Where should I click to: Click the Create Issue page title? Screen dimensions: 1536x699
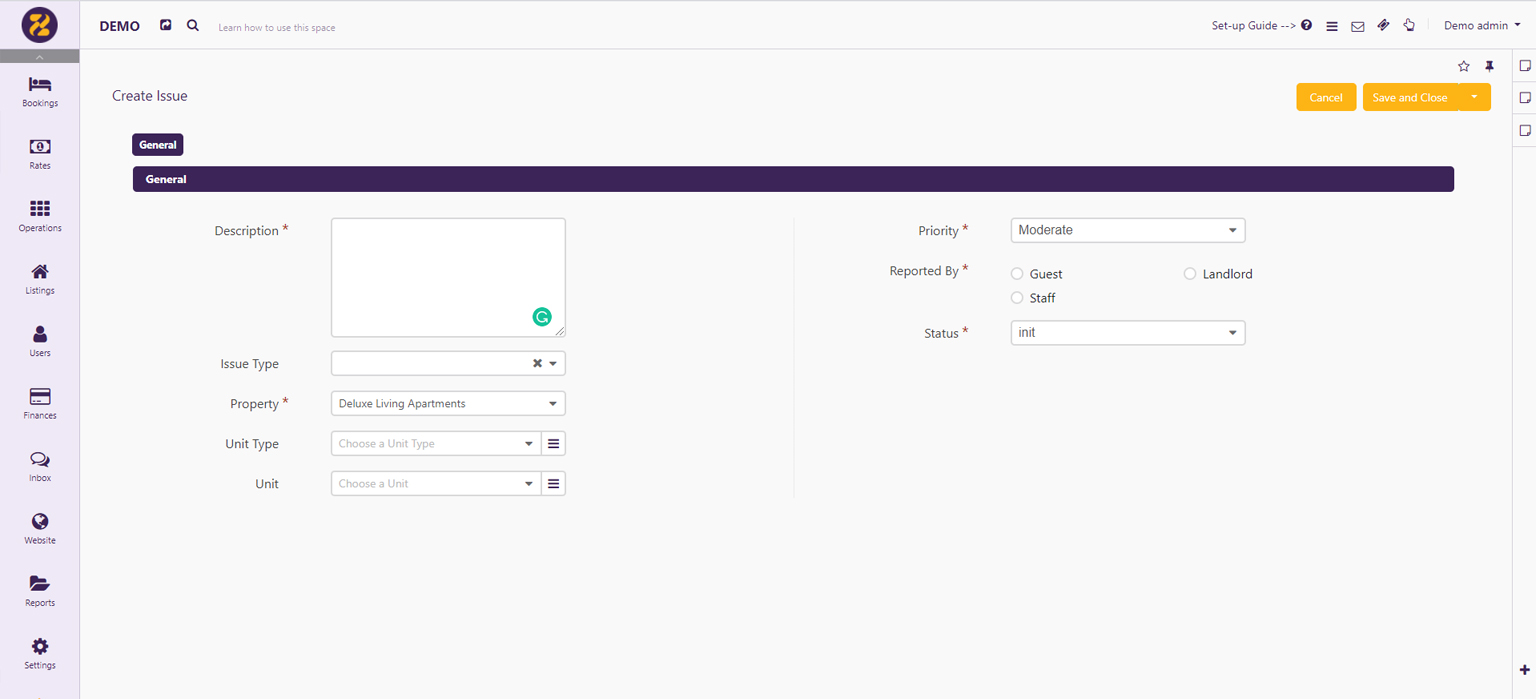click(x=150, y=96)
